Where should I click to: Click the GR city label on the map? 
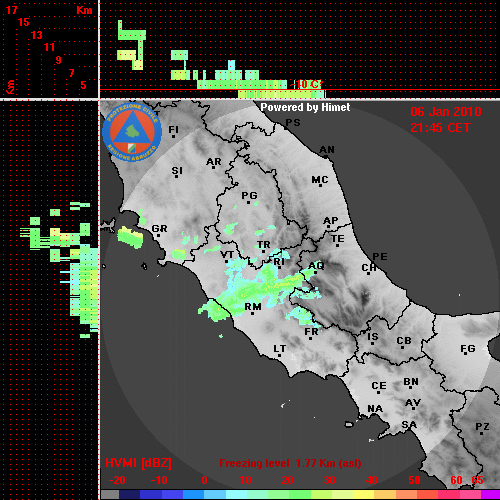point(159,229)
